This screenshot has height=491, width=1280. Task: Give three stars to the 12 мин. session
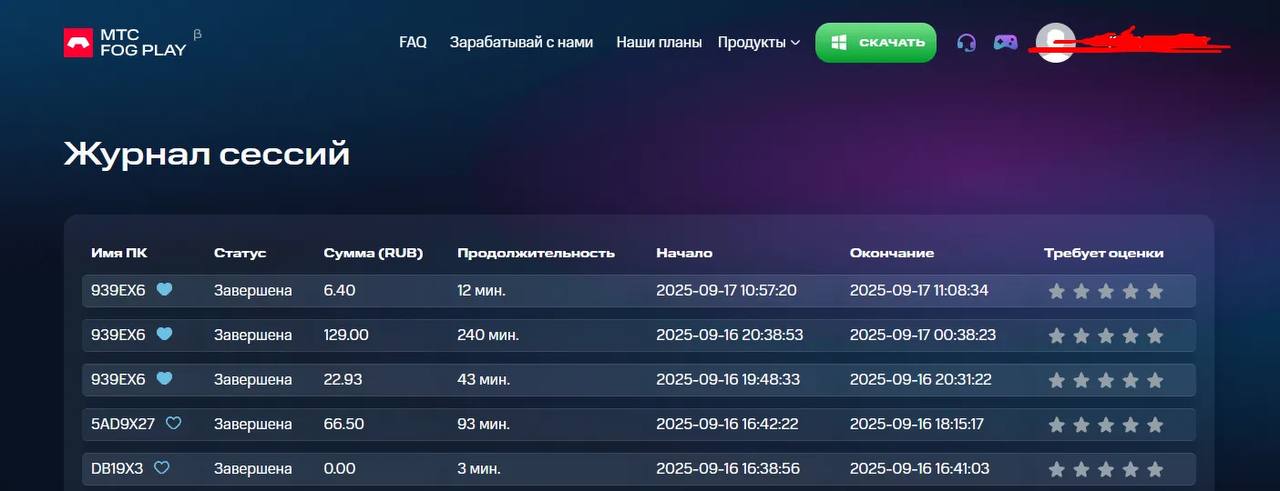point(1106,291)
